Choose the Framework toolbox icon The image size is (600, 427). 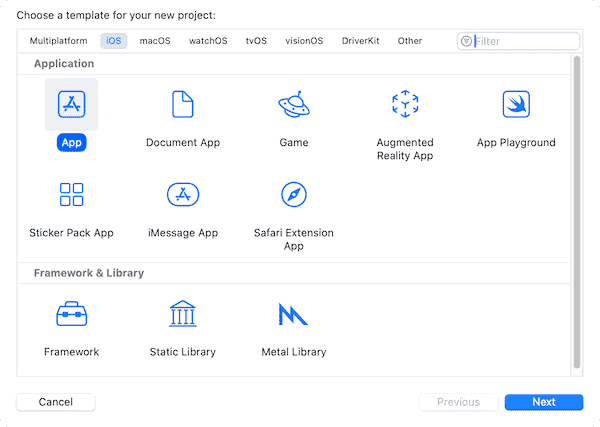click(x=71, y=314)
